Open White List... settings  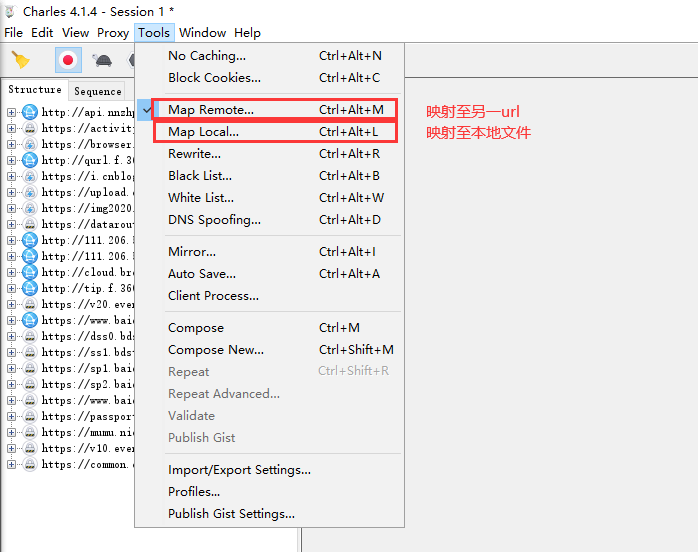(x=269, y=198)
